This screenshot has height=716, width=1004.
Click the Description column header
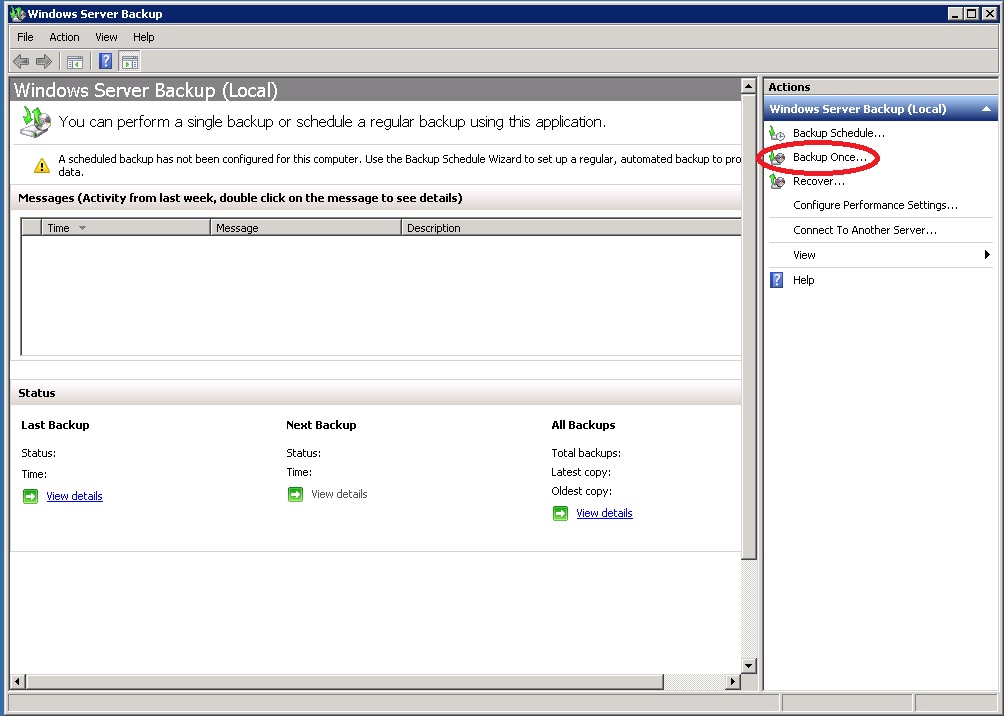[x=571, y=227]
